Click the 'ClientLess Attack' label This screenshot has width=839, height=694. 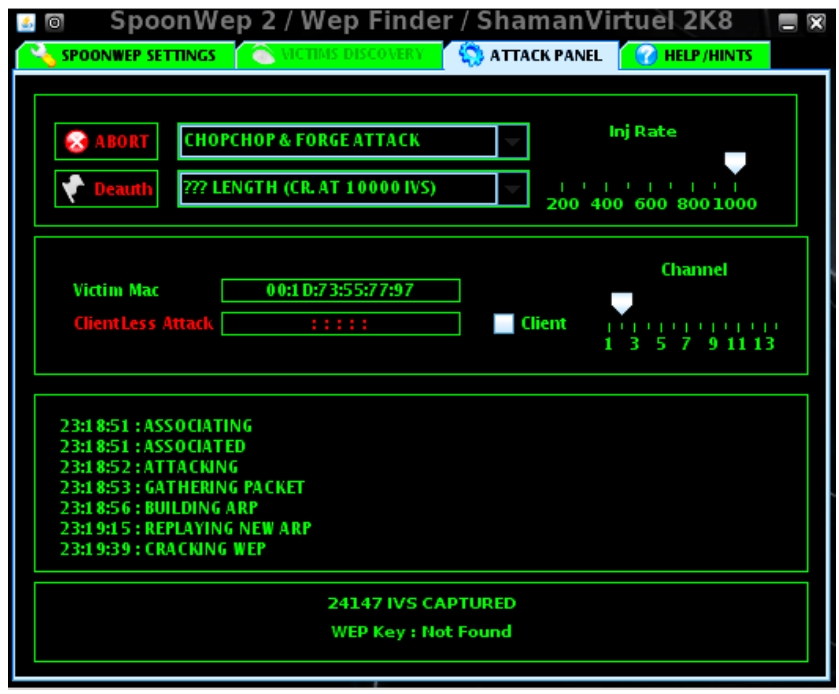[x=143, y=323]
